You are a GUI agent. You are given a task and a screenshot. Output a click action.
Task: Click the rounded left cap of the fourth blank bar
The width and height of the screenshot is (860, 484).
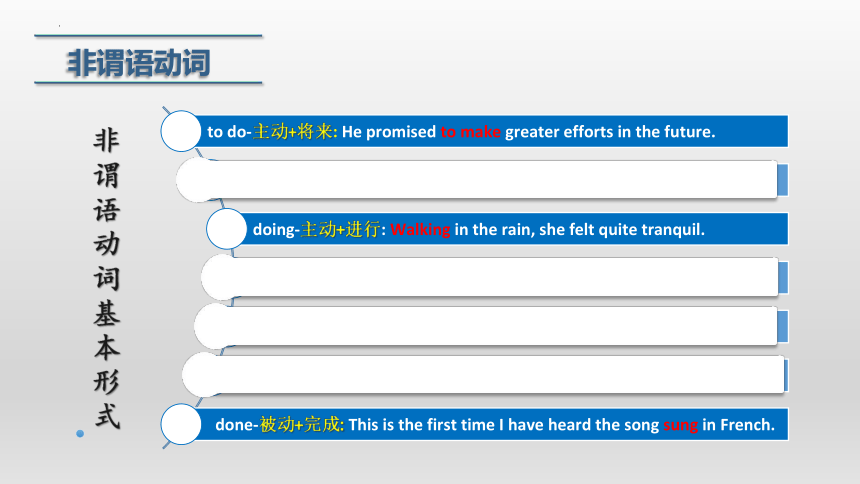tap(202, 374)
